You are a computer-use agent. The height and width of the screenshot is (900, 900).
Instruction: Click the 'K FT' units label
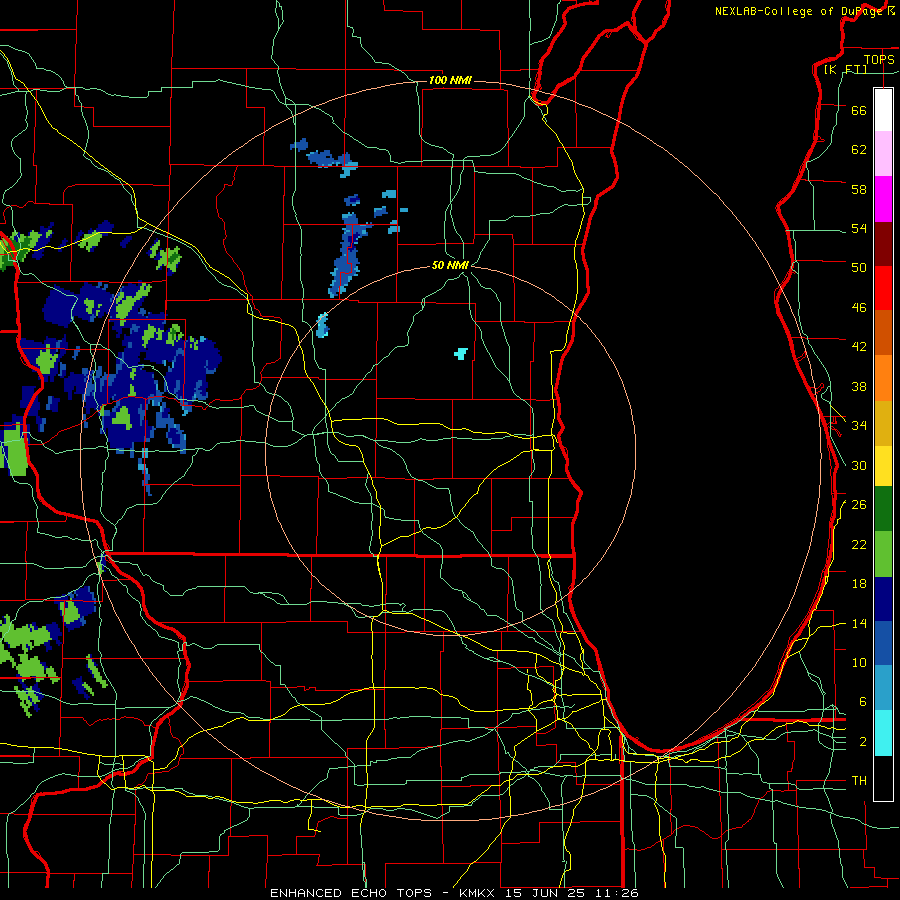846,69
